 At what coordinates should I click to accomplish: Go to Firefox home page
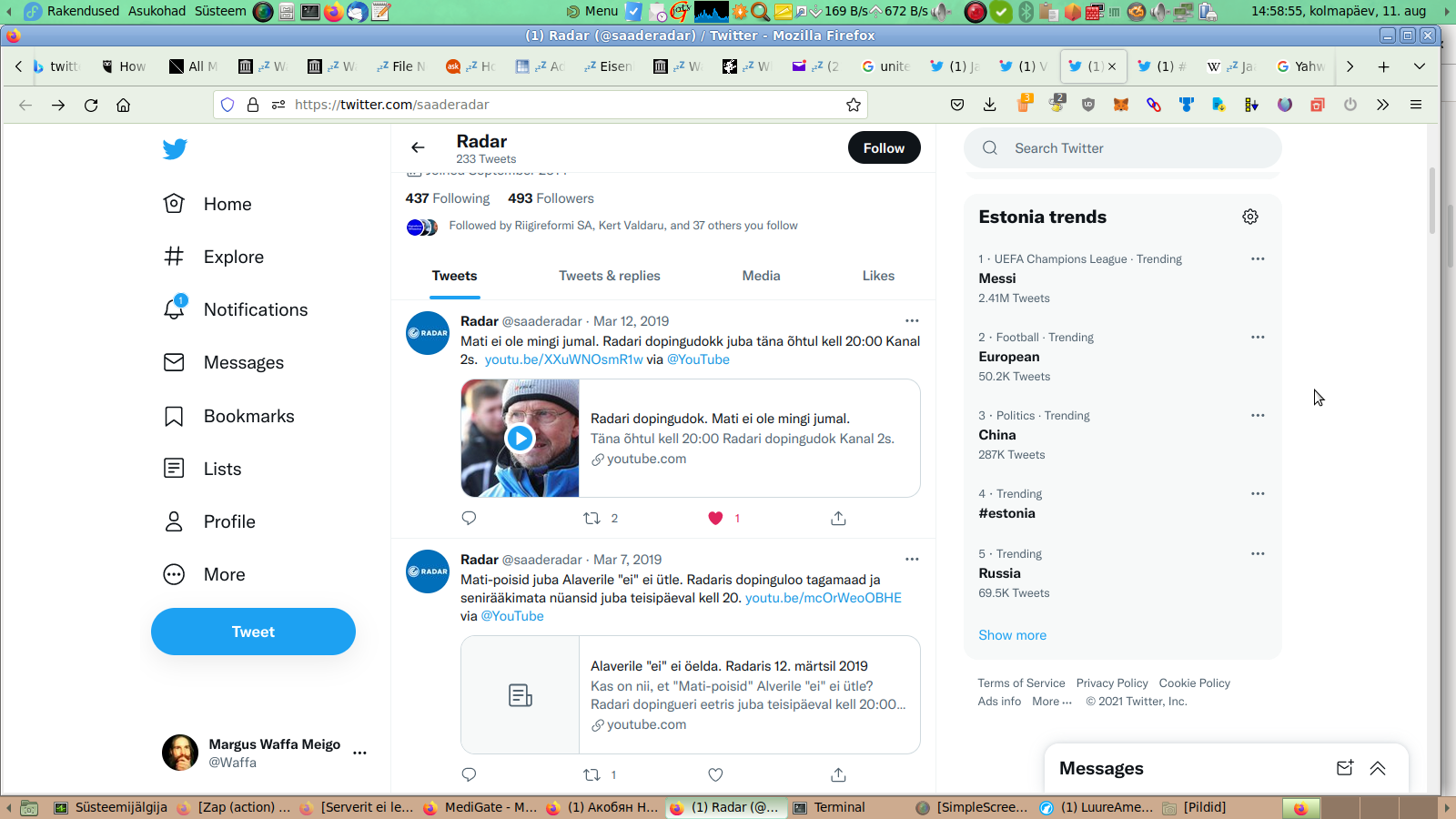[x=124, y=105]
